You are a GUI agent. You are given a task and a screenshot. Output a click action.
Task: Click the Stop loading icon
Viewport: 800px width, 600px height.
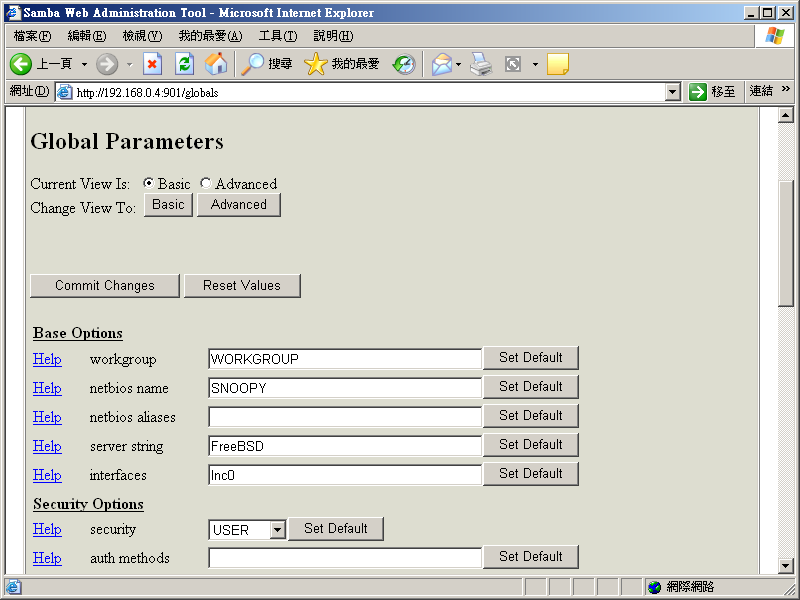click(152, 64)
